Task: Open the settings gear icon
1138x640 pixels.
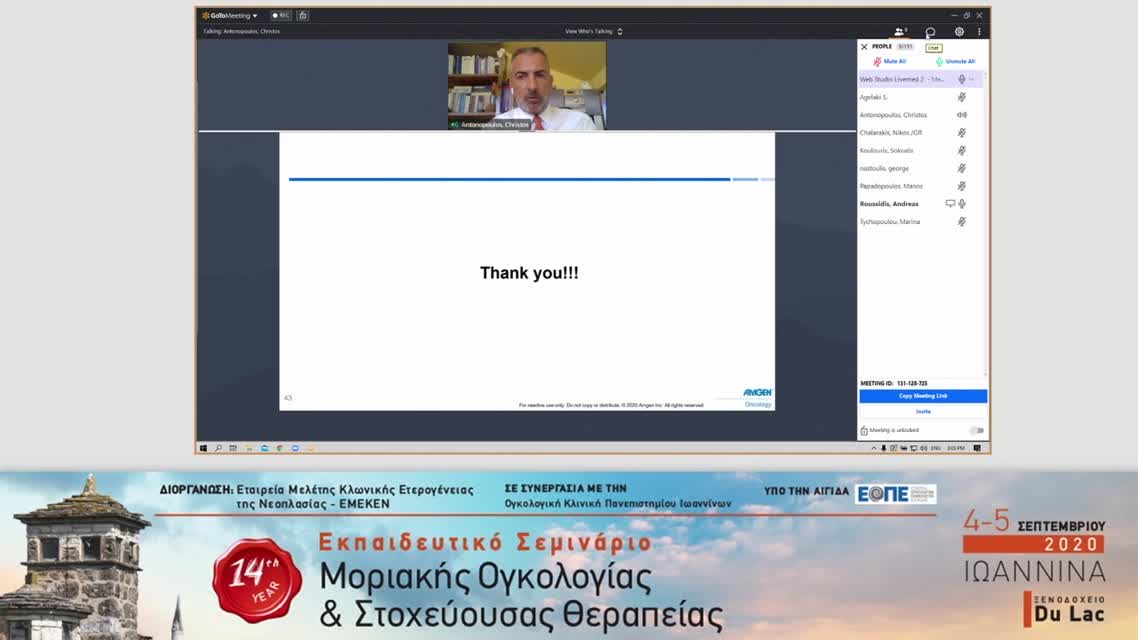Action: (x=959, y=32)
